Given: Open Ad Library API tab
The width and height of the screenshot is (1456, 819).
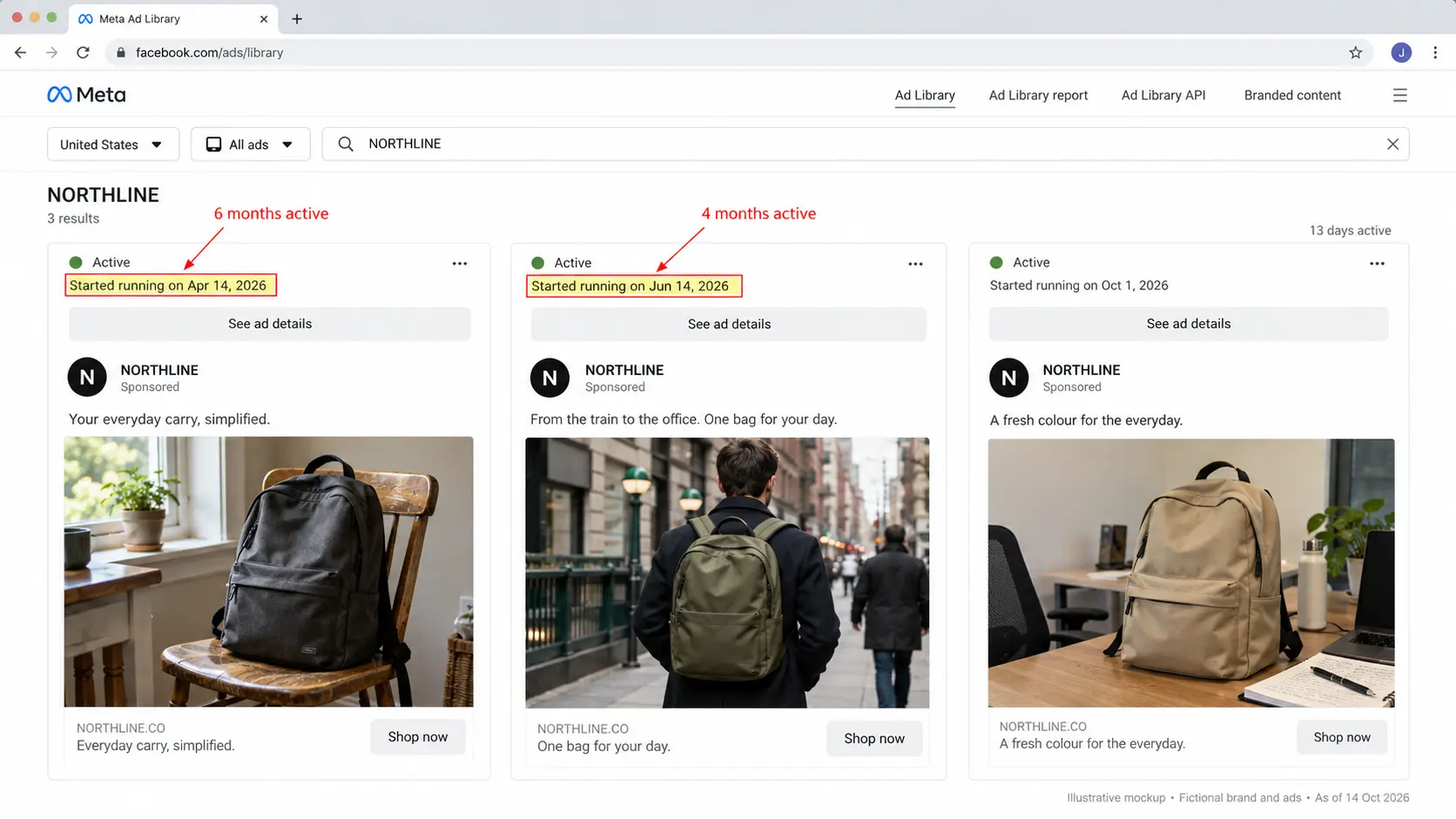Looking at the screenshot, I should pyautogui.click(x=1163, y=96).
